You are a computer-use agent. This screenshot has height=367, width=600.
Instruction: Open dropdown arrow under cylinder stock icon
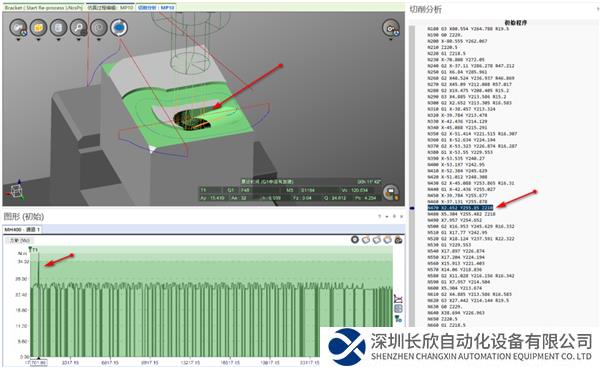[59, 39]
